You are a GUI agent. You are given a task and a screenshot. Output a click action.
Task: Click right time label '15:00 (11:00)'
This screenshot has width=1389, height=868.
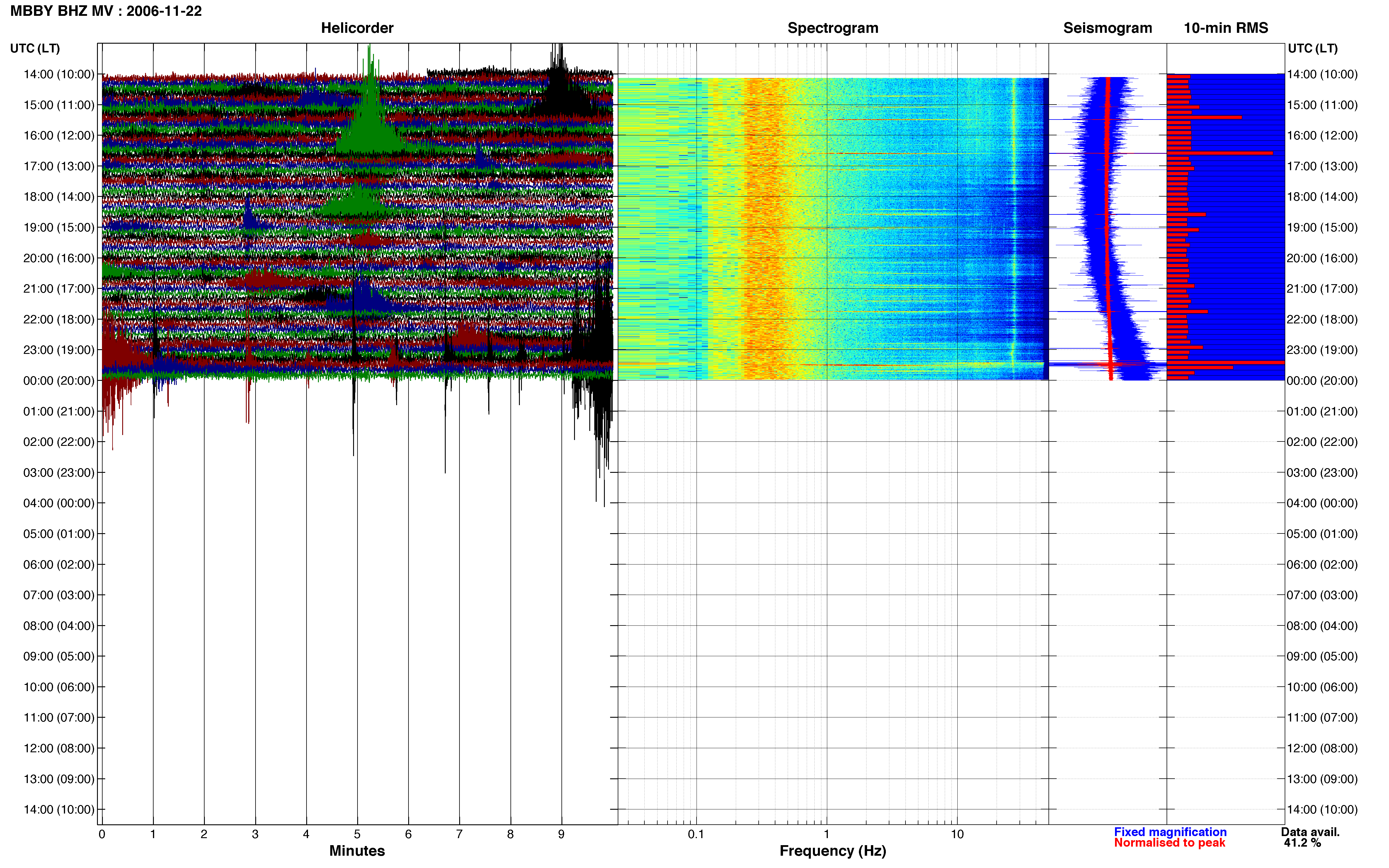pos(1322,105)
